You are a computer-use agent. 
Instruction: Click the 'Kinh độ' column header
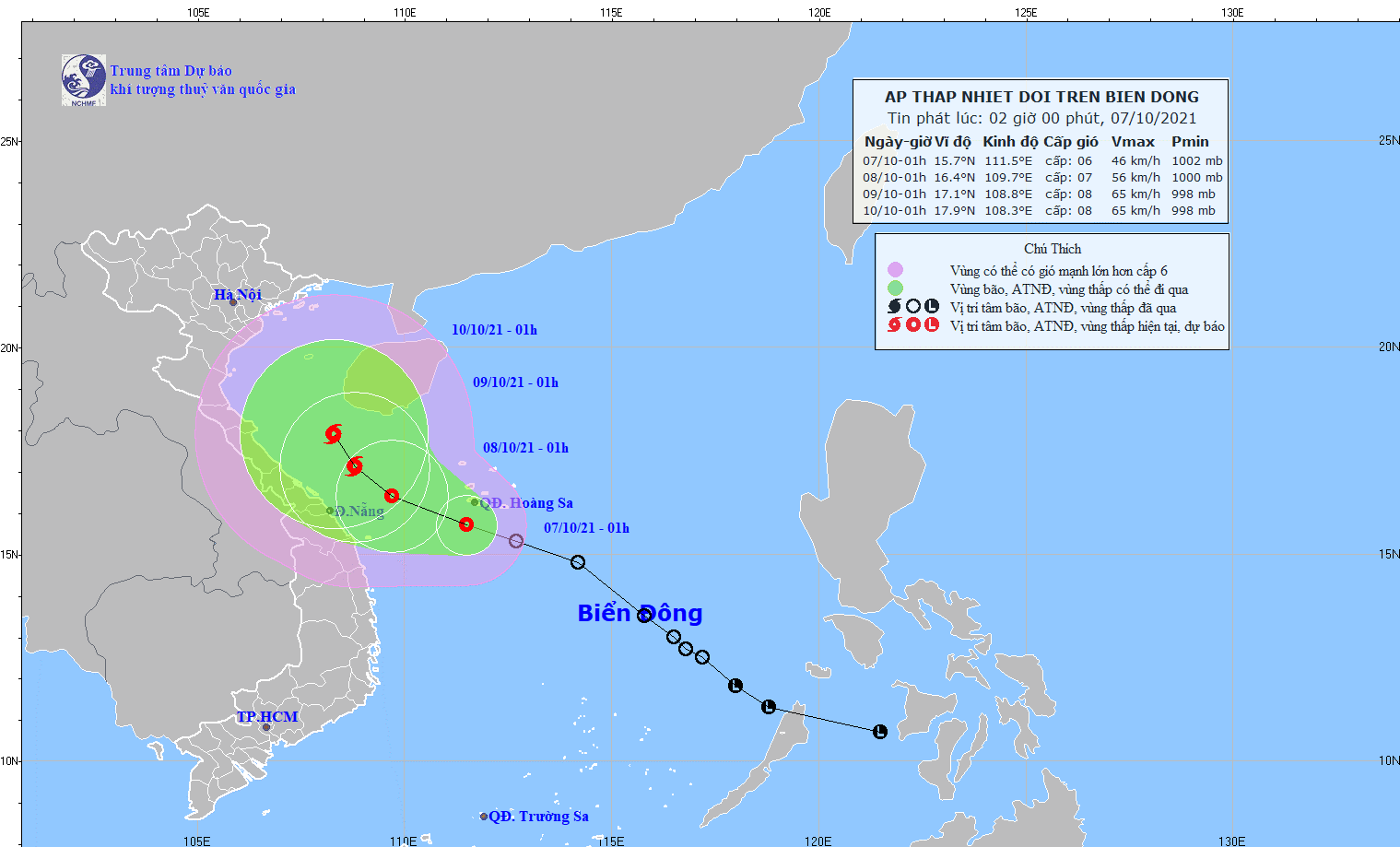coord(1010,142)
